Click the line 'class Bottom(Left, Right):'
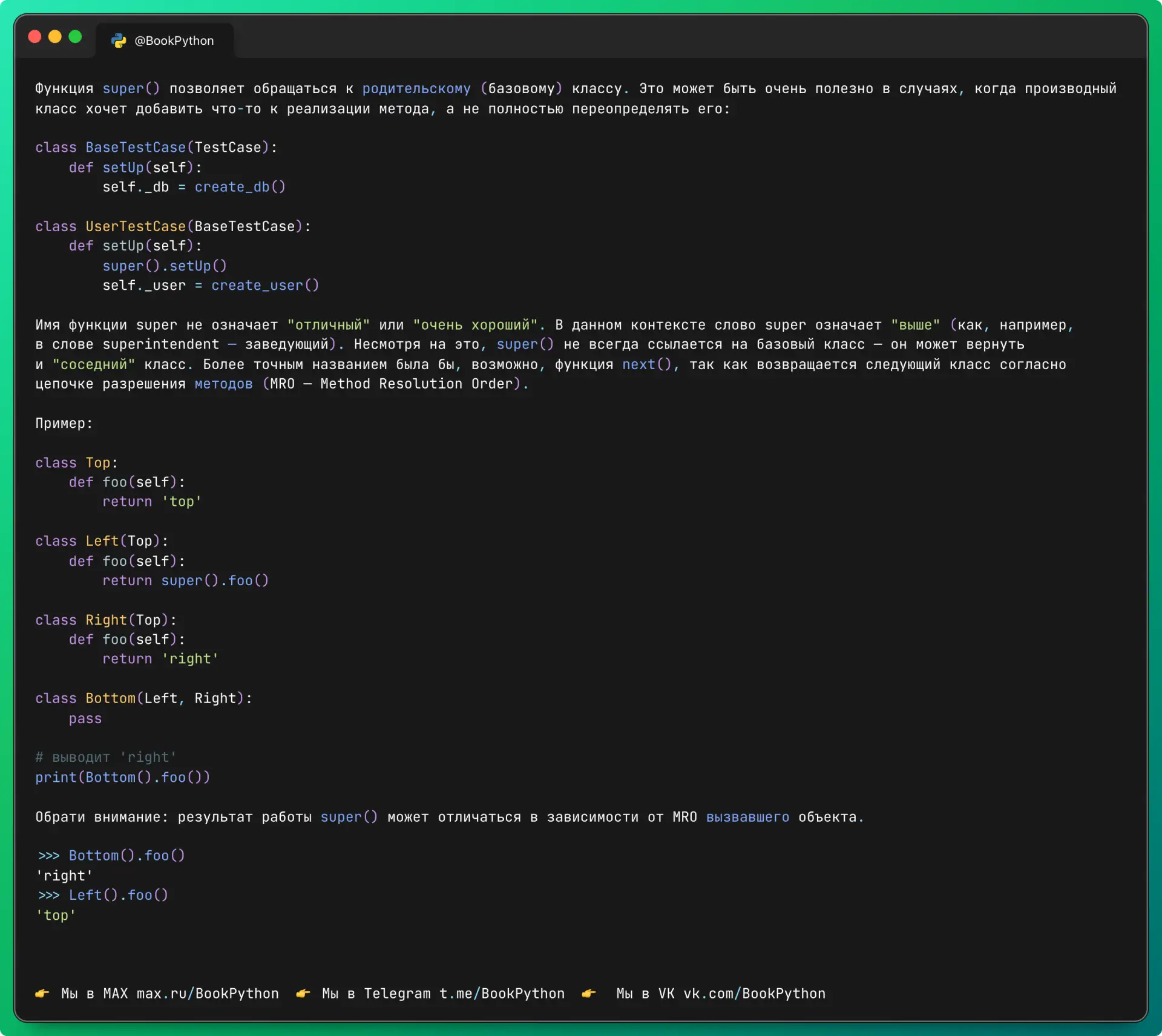This screenshot has width=1162, height=1036. (x=143, y=698)
